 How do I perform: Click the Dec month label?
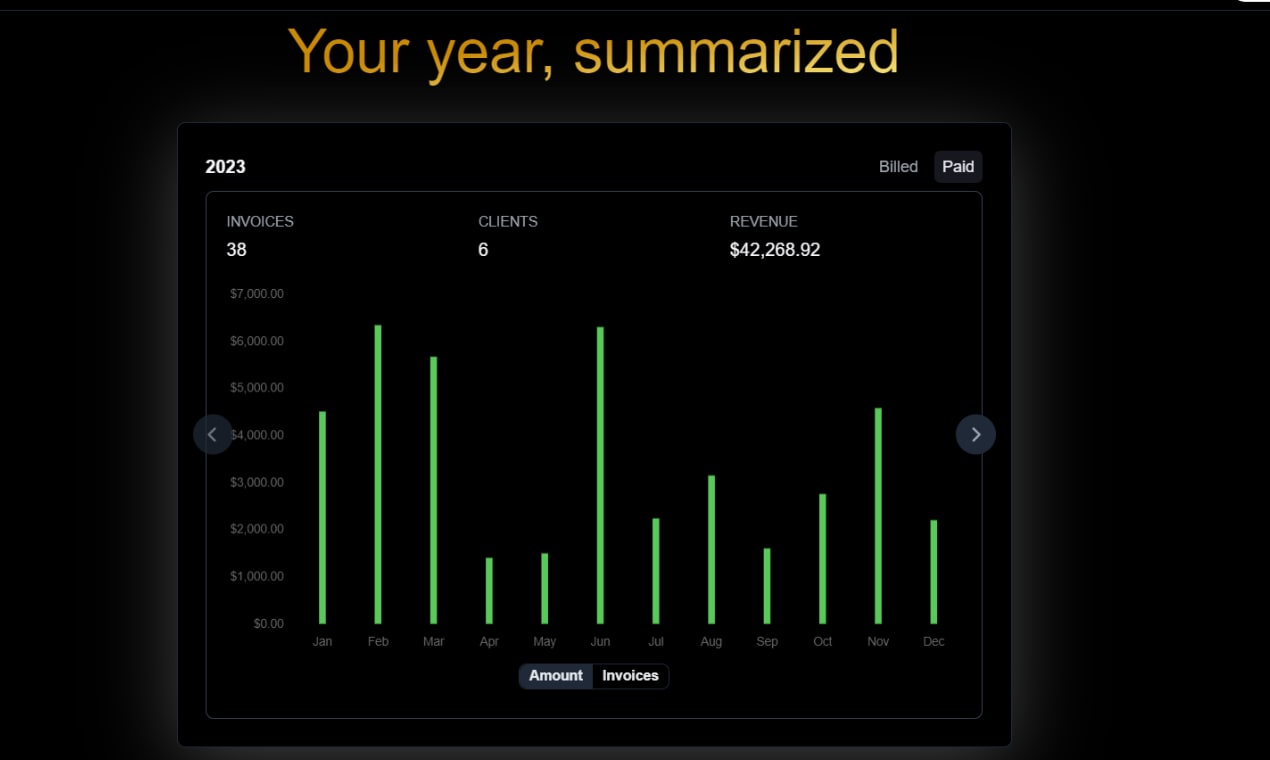coord(933,642)
